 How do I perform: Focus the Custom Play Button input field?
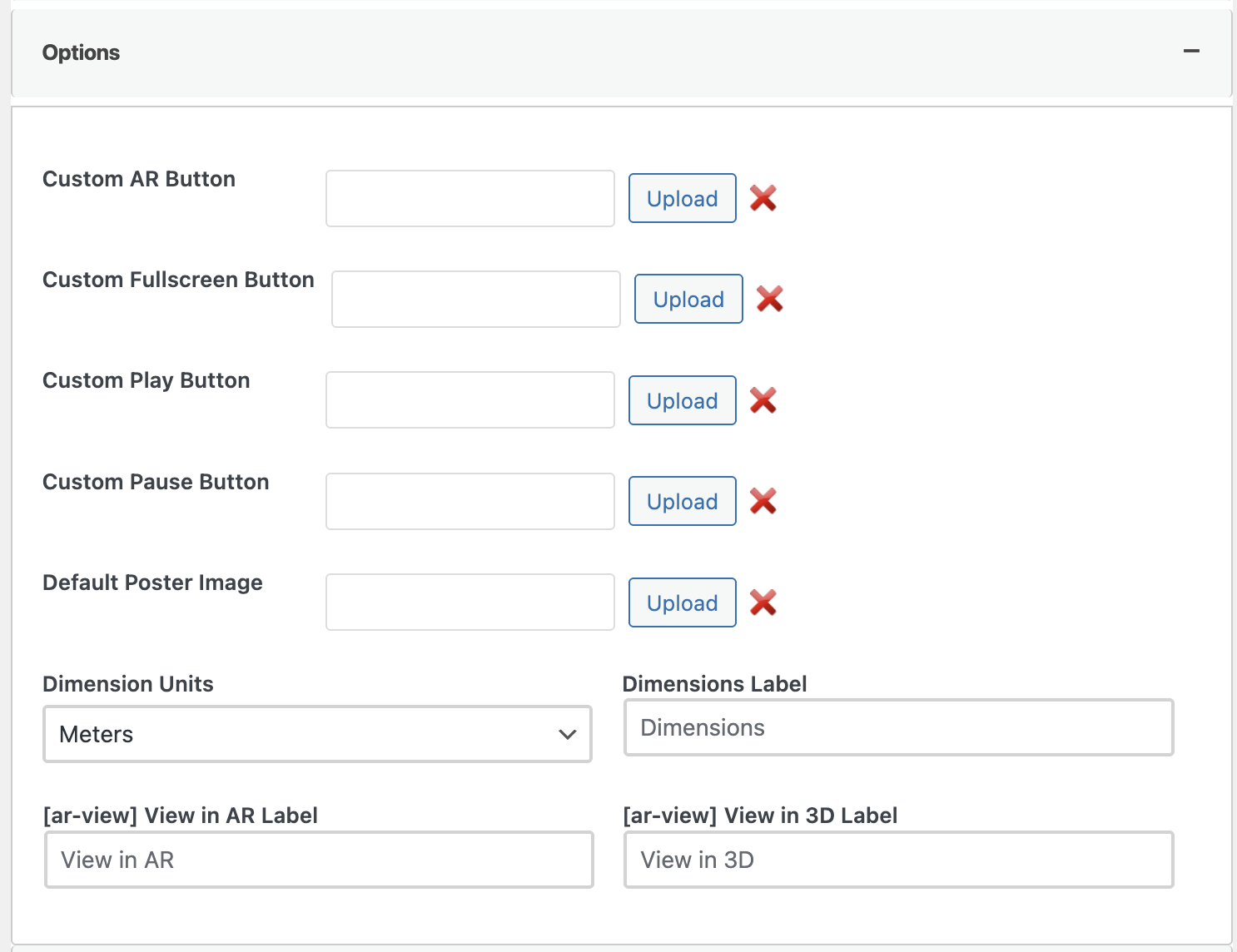[x=469, y=400]
